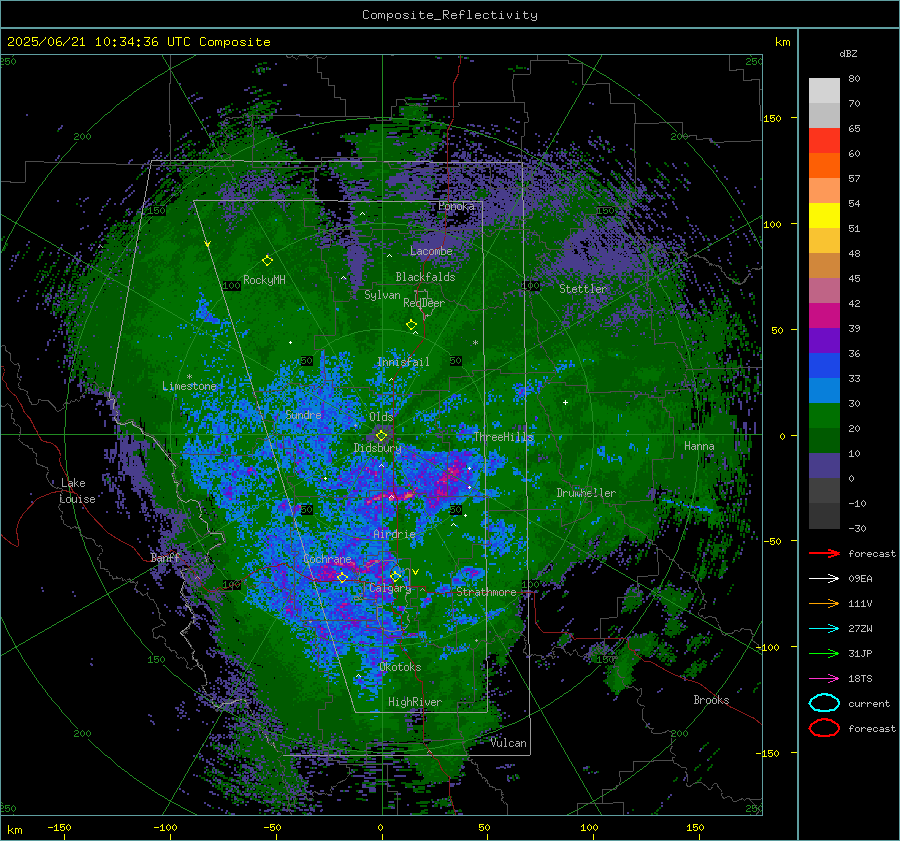Select the cyan current ellipse icon
The width and height of the screenshot is (900, 841).
(x=824, y=703)
